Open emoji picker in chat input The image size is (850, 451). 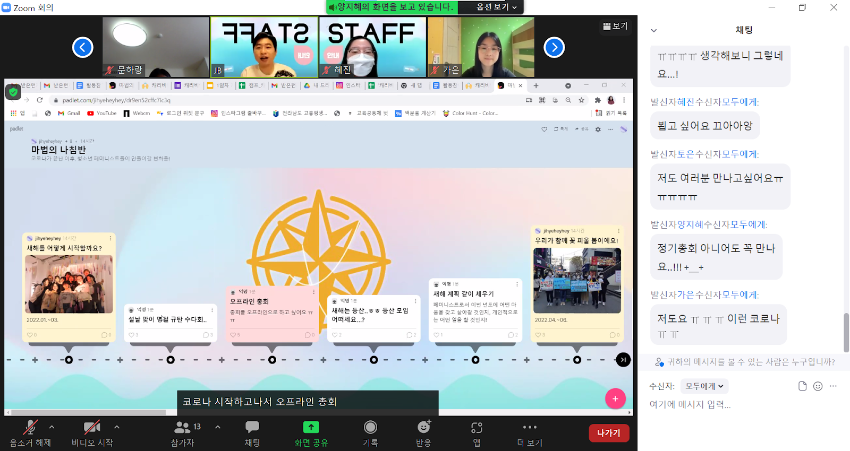coord(818,386)
